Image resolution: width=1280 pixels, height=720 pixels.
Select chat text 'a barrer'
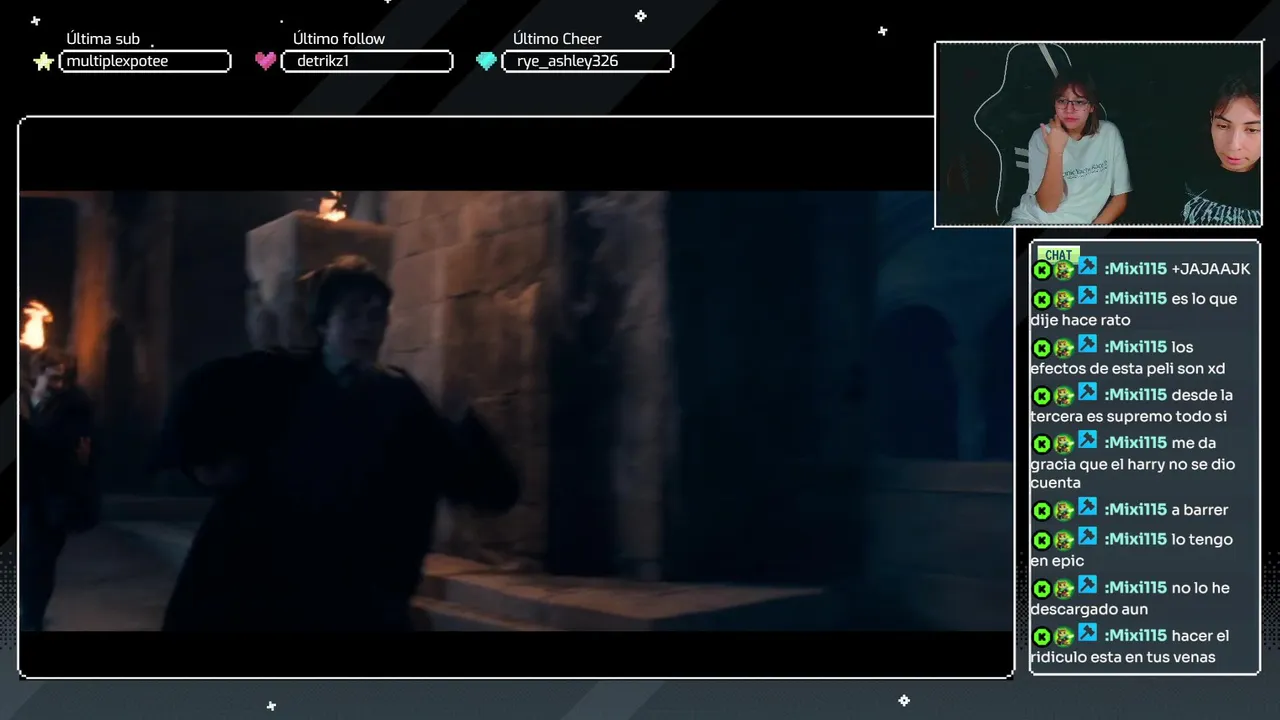click(x=1200, y=510)
